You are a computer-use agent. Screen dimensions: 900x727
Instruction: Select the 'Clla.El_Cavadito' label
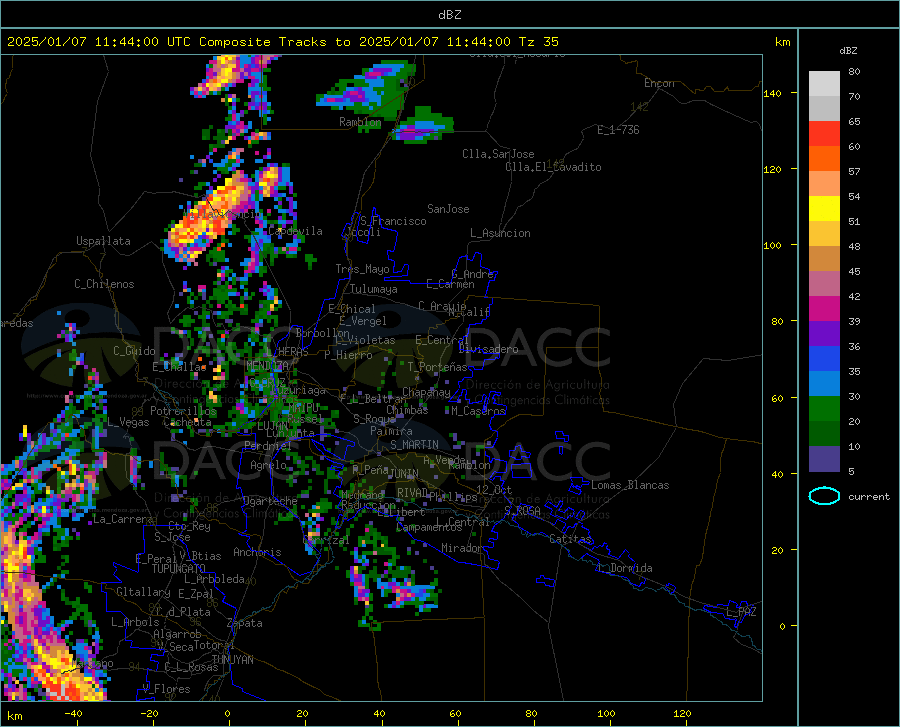(x=553, y=167)
